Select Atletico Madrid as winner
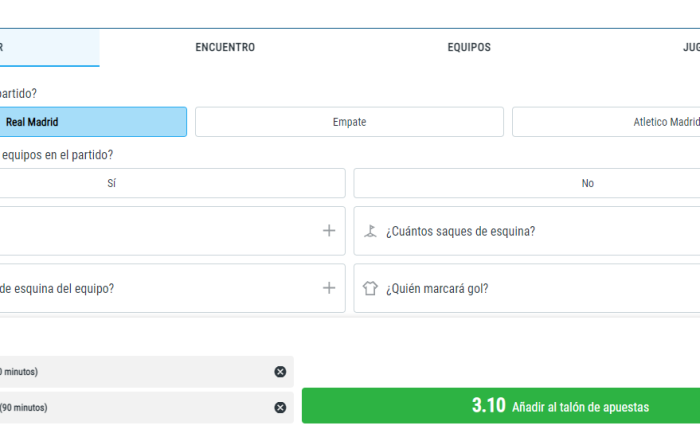The height and width of the screenshot is (441, 700). click(x=606, y=122)
